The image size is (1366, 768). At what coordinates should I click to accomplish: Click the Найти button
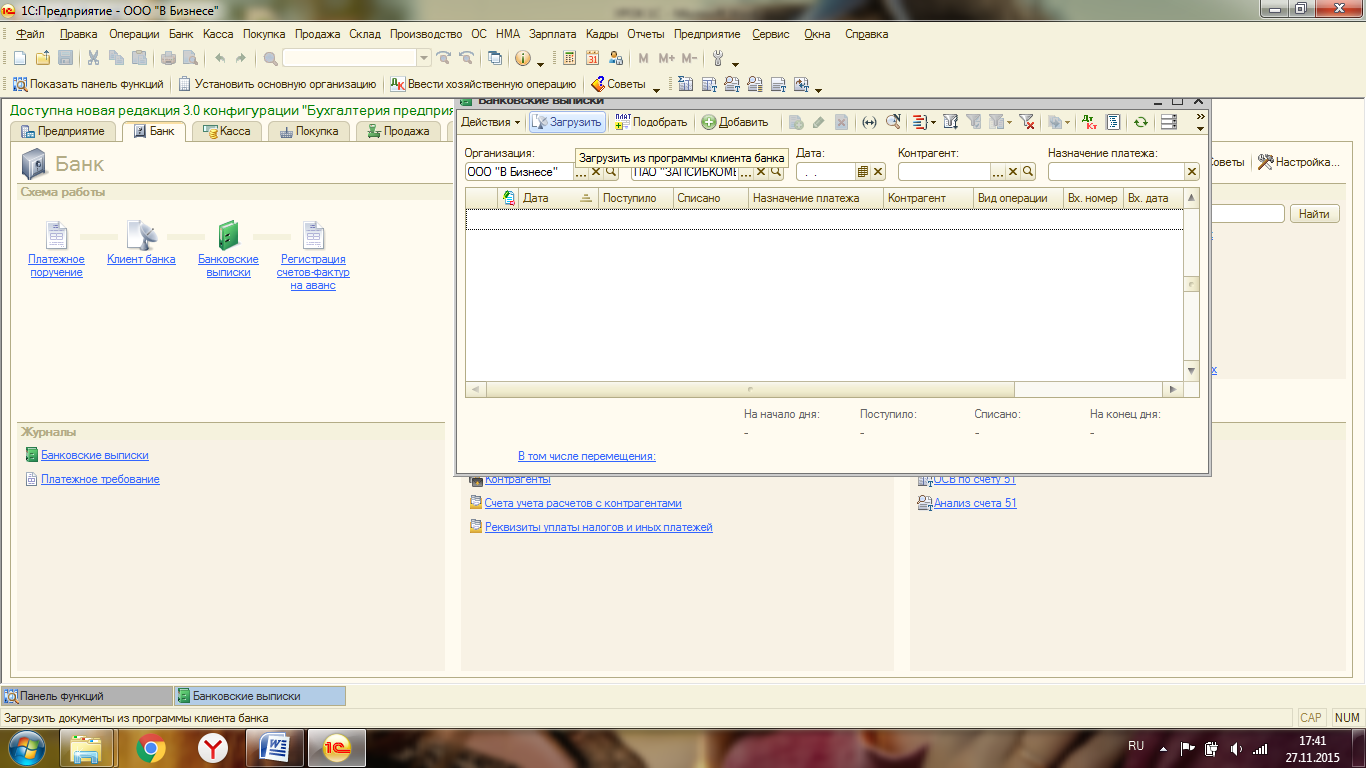[x=1315, y=214]
